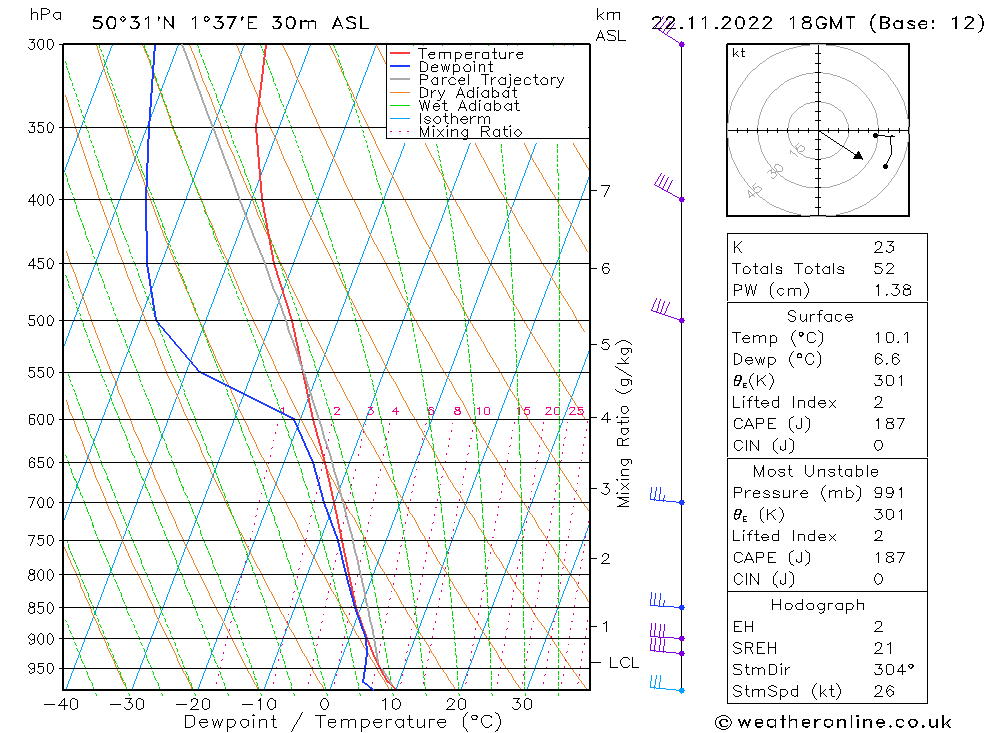Click the SREH row showing 21
1000x733 pixels.
[x=827, y=648]
